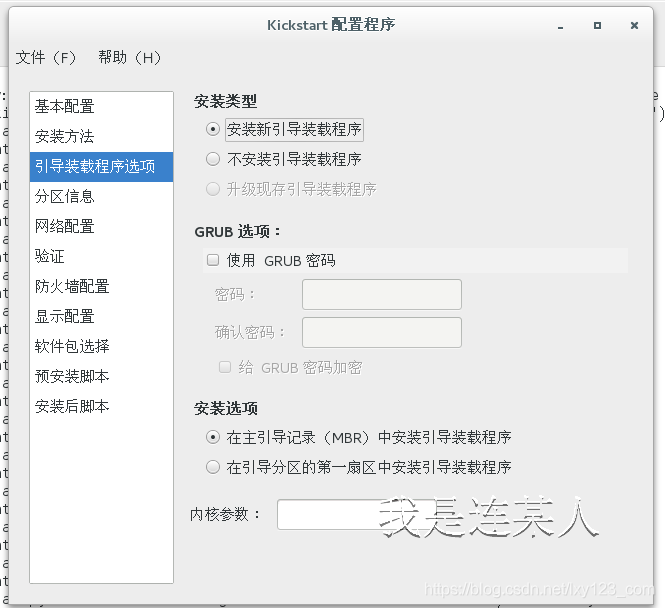
Task: Select 网络配置 in the sidebar
Action: point(101,226)
